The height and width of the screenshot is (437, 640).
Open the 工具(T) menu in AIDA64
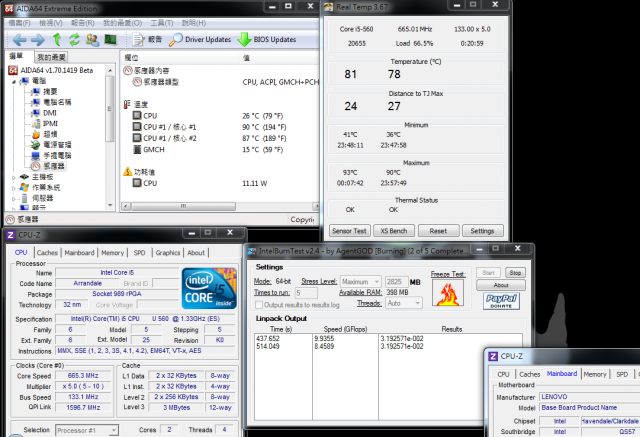click(162, 23)
